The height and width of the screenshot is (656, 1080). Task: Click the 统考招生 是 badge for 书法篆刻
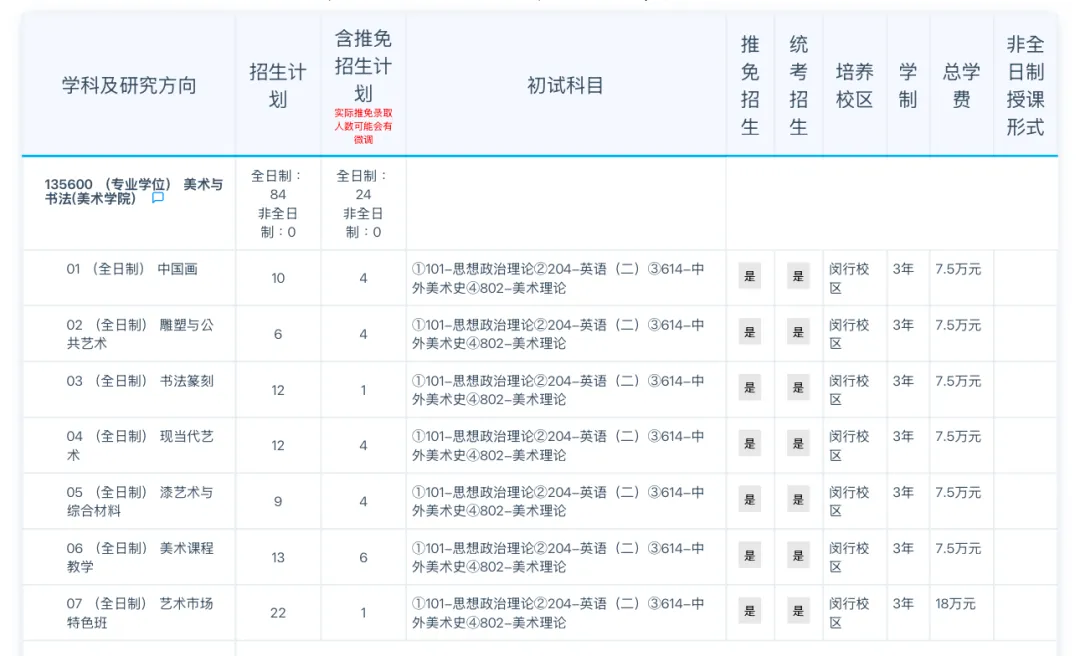pos(798,388)
